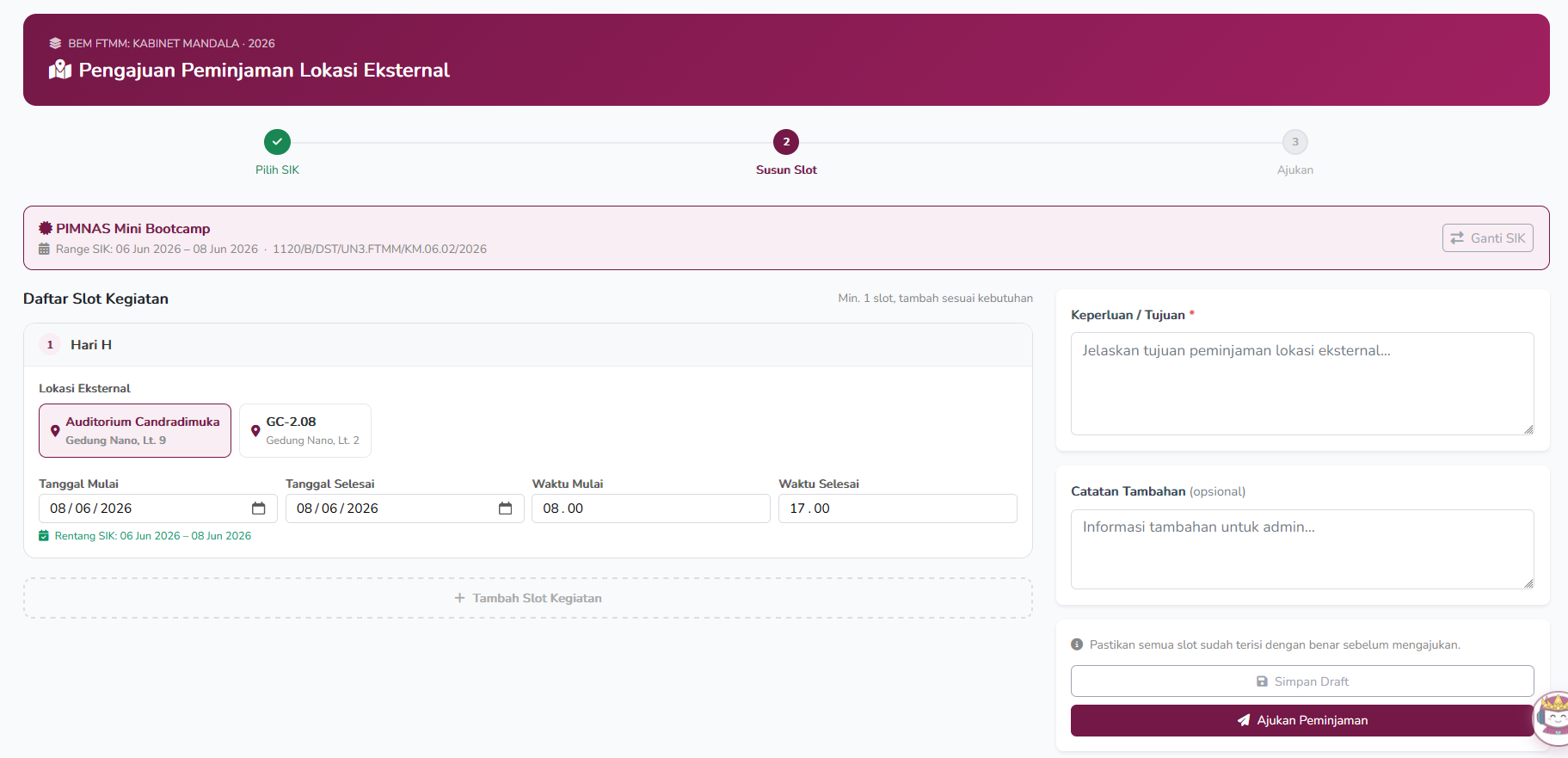Screen dimensions: 1568x758
Task: Click the completed Pilih SIK step checkmark
Action: [277, 142]
